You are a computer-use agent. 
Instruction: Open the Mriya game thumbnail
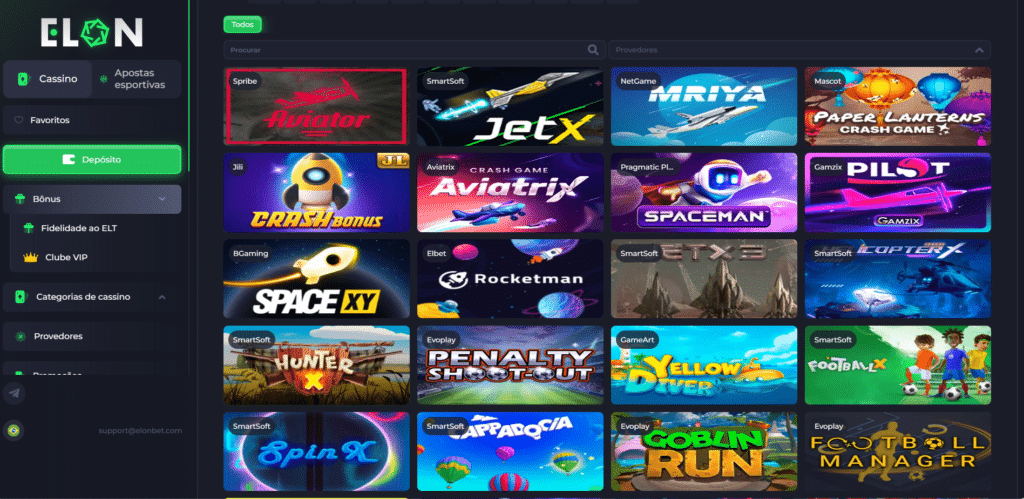point(704,106)
